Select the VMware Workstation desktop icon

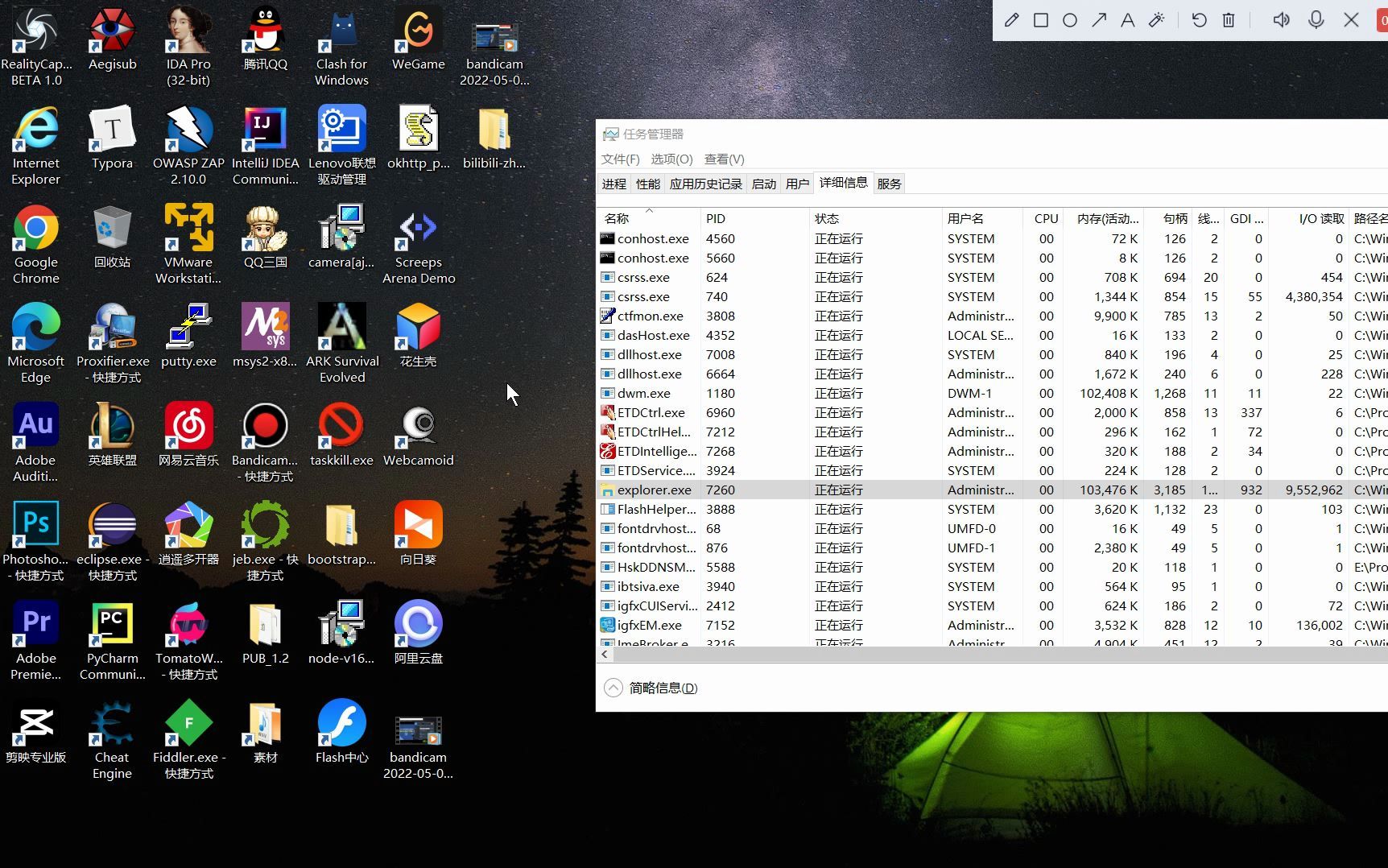[x=188, y=245]
